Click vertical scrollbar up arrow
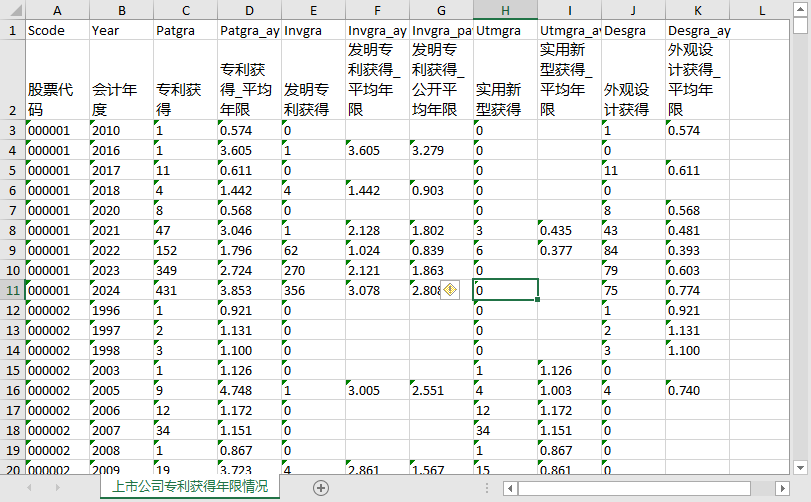The height and width of the screenshot is (502, 811). [800, 10]
